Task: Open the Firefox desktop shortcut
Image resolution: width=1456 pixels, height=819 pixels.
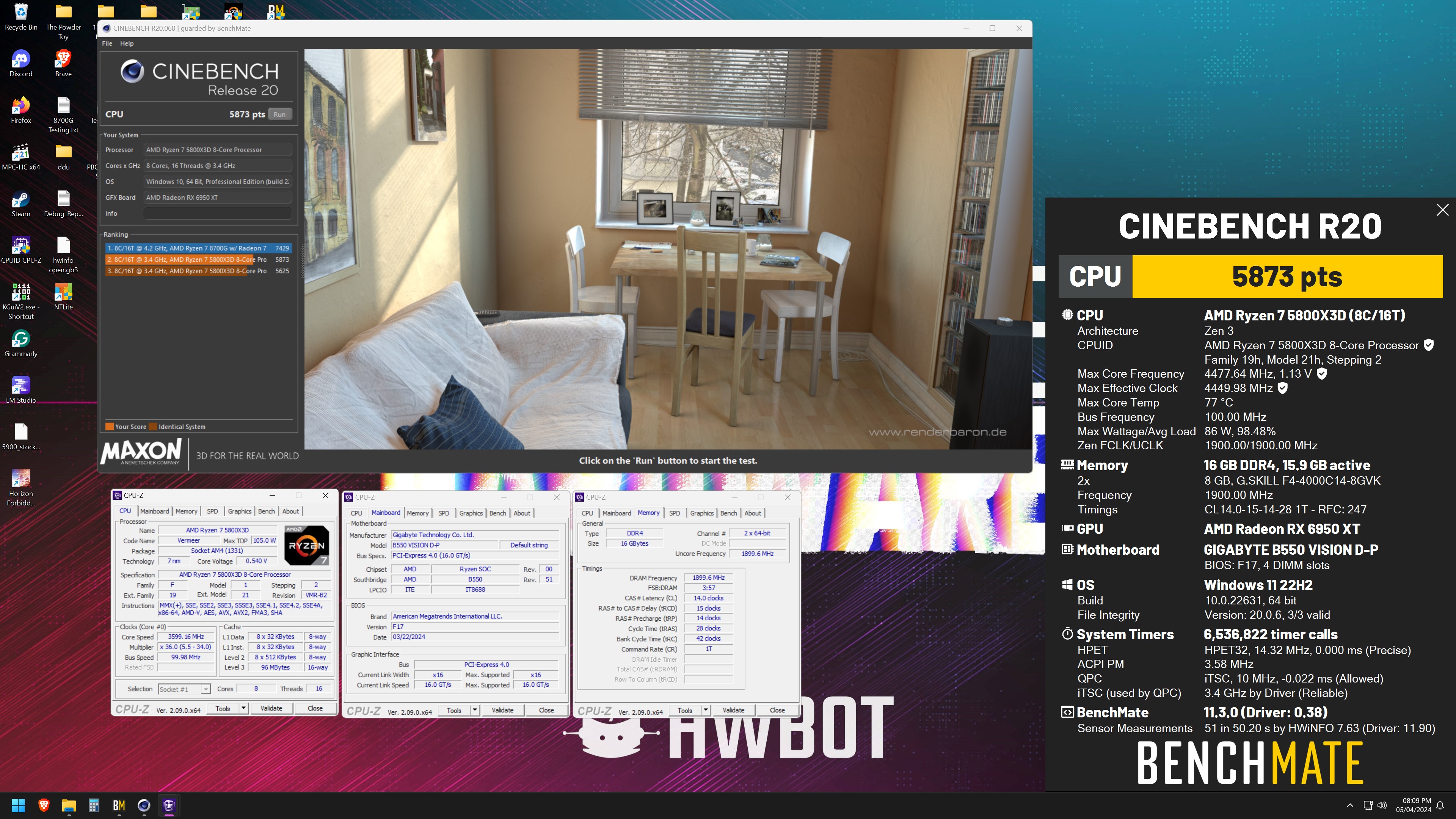Action: pos(21,110)
